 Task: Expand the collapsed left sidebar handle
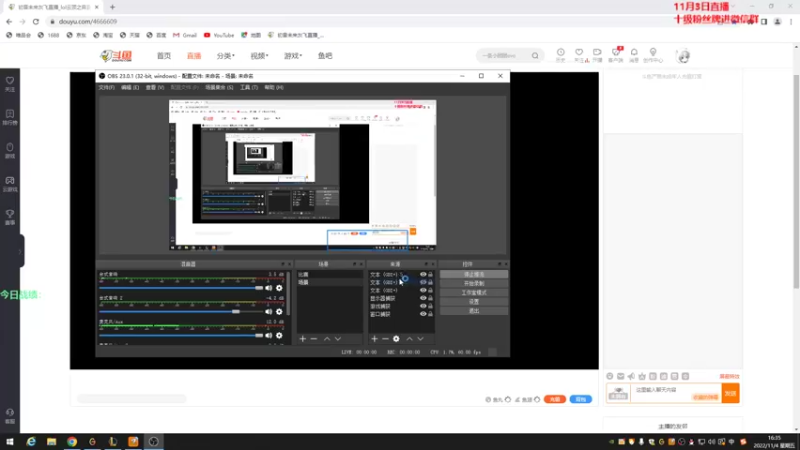click(x=20, y=251)
